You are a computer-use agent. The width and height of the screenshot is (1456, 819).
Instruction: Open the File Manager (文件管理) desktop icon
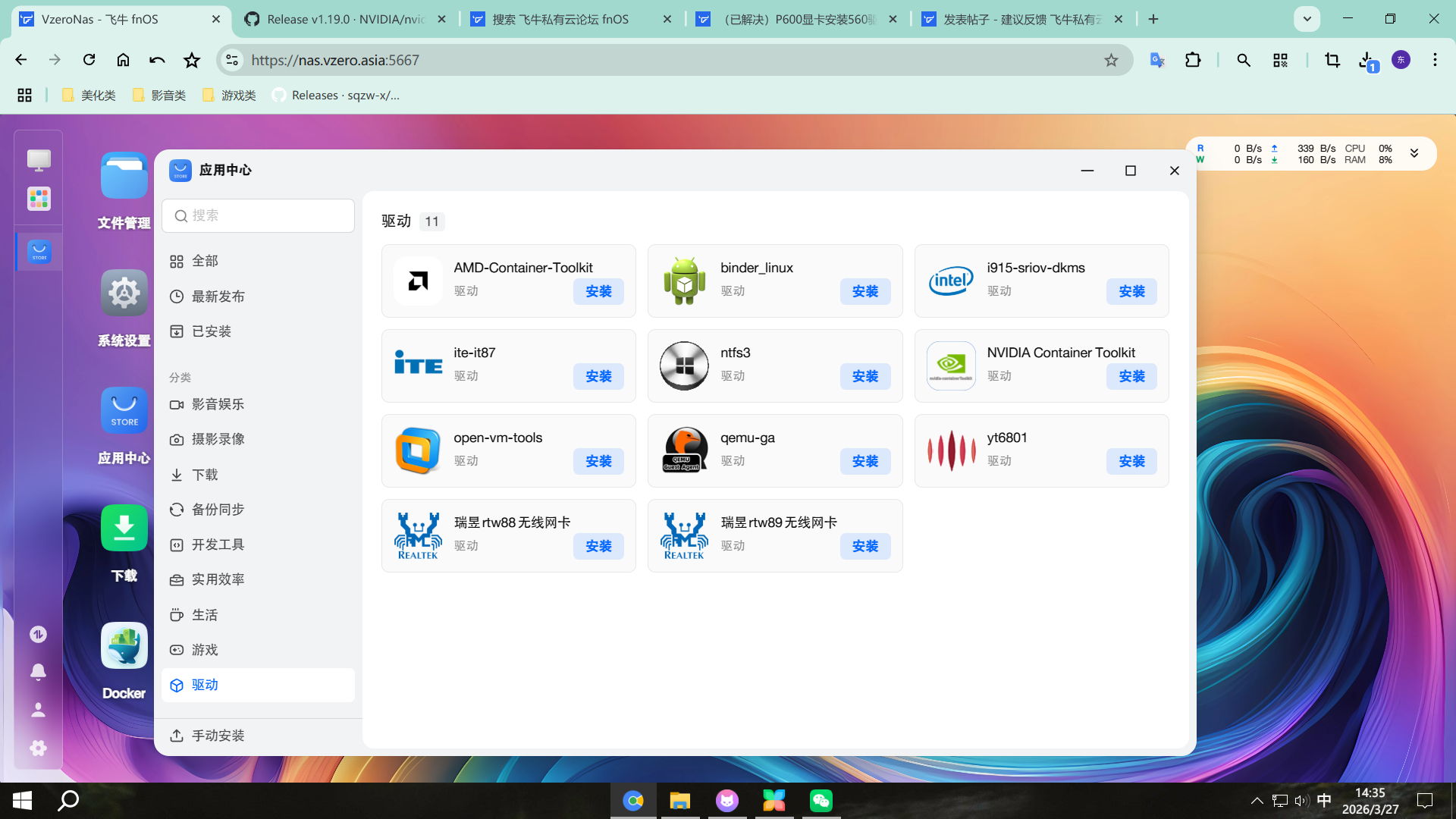tap(124, 176)
